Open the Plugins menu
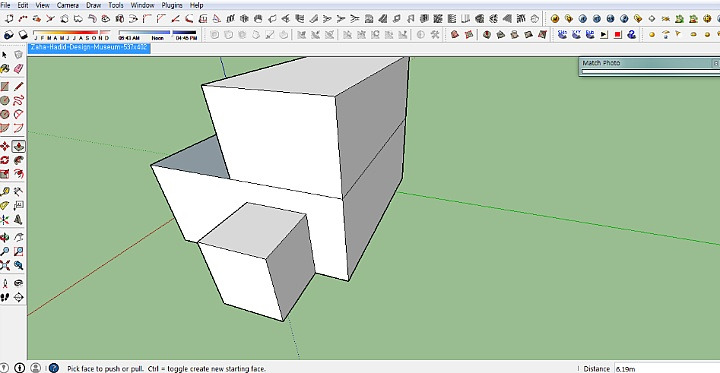720x373 pixels. [x=172, y=6]
